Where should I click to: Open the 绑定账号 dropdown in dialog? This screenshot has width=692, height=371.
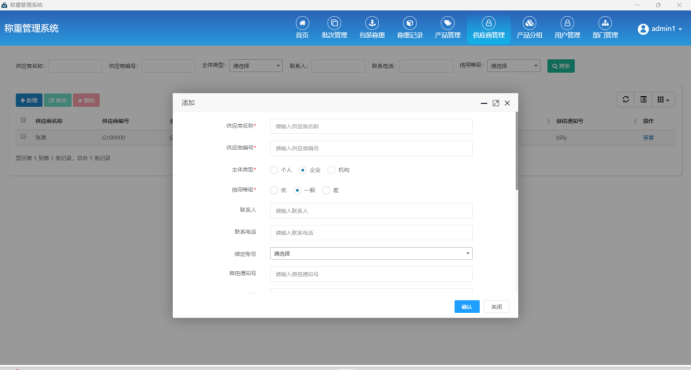[x=371, y=254]
